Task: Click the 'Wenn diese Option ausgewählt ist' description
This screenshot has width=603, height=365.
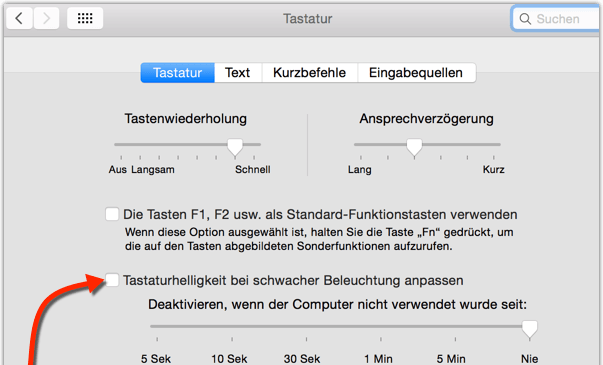Action: click(x=319, y=239)
